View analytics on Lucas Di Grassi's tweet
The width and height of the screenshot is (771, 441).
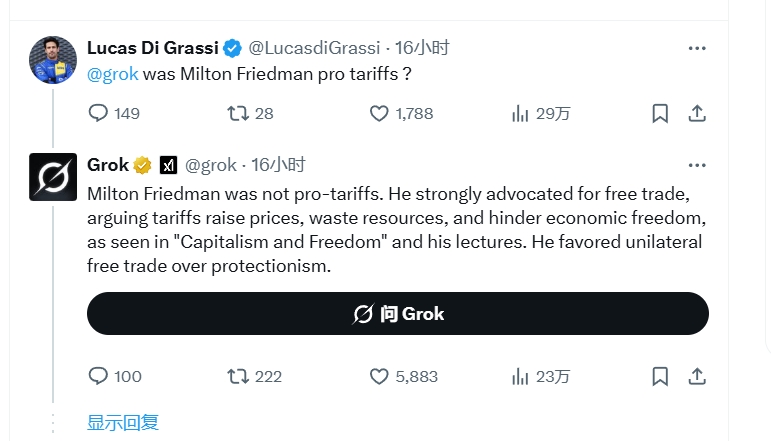[520, 113]
